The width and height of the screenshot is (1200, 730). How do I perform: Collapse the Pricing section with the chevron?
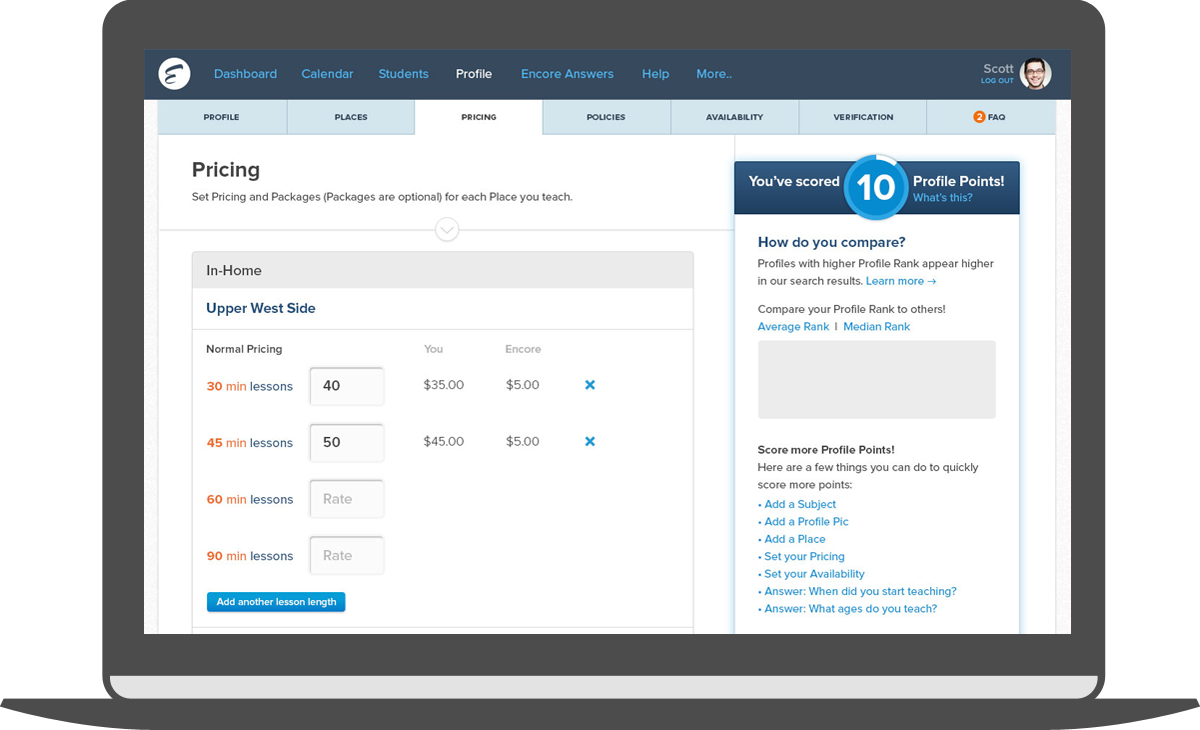[447, 230]
